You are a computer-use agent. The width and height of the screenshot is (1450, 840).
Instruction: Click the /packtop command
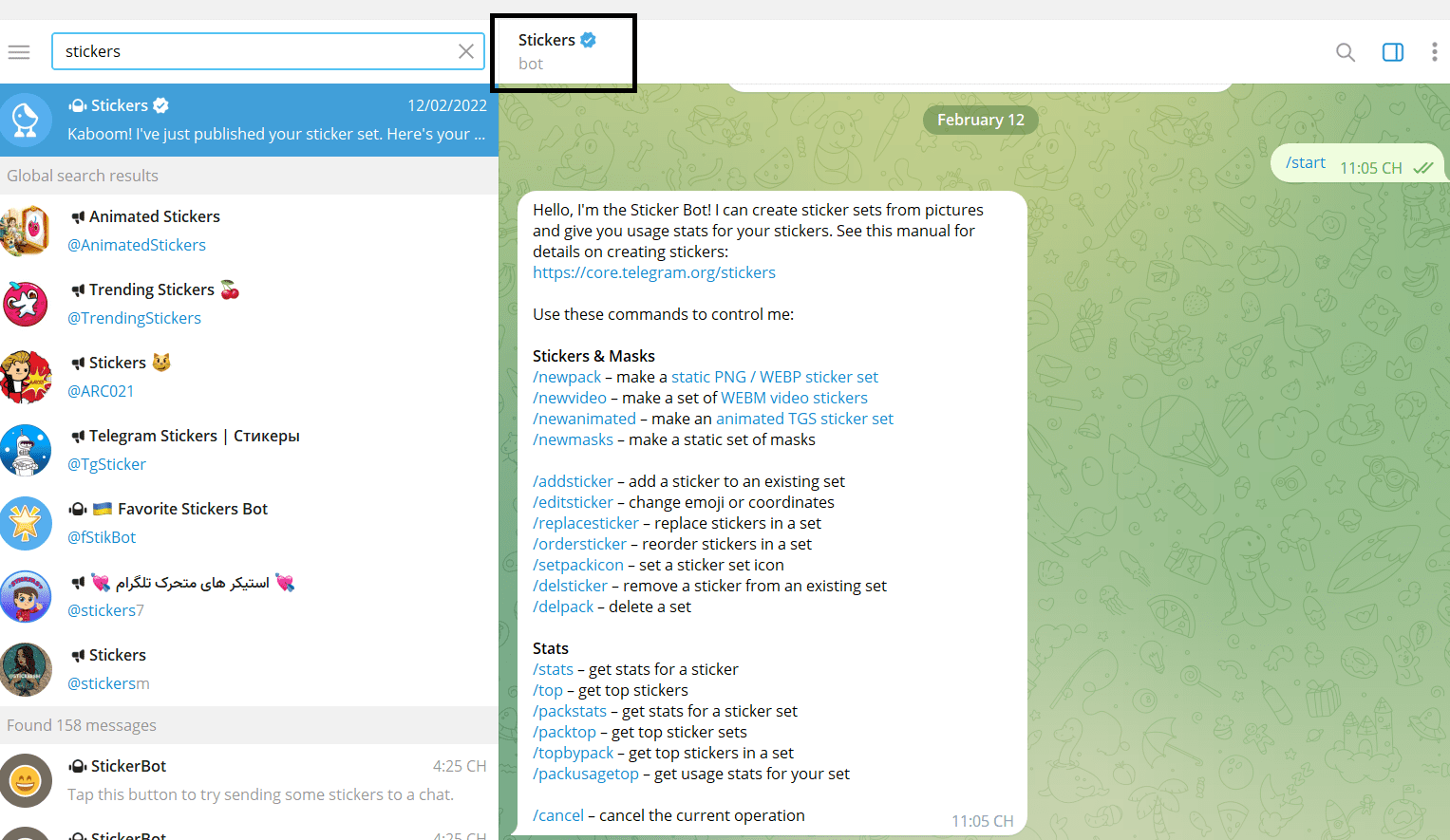(564, 732)
